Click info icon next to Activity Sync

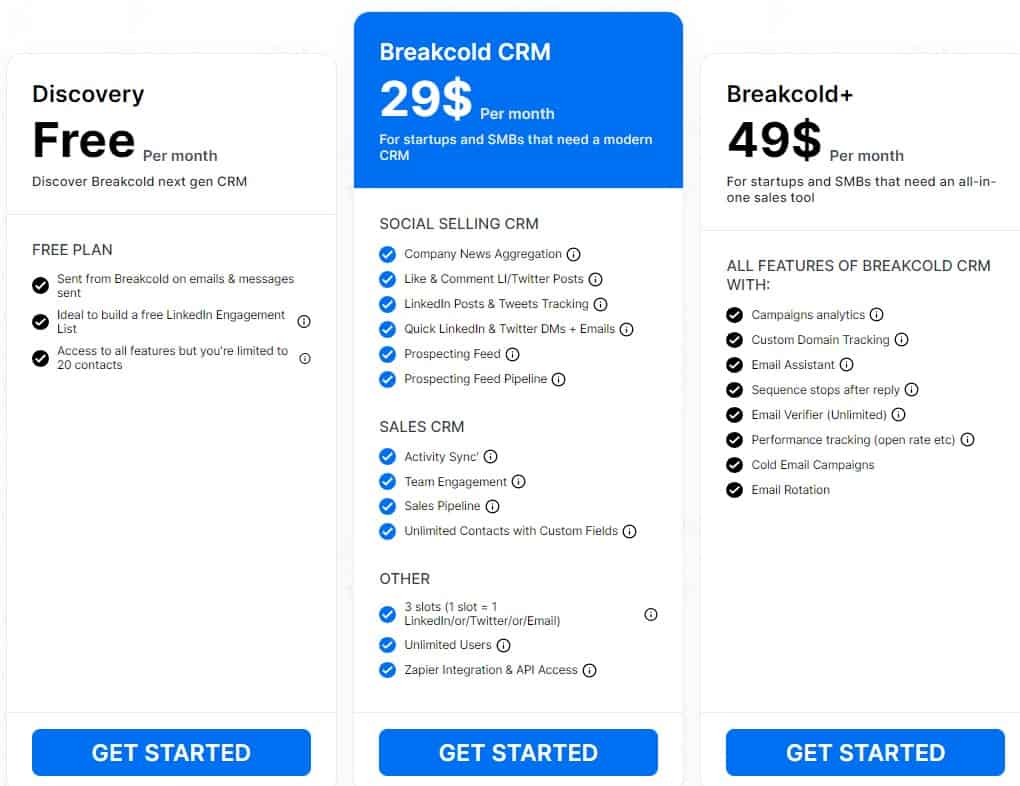click(x=491, y=457)
